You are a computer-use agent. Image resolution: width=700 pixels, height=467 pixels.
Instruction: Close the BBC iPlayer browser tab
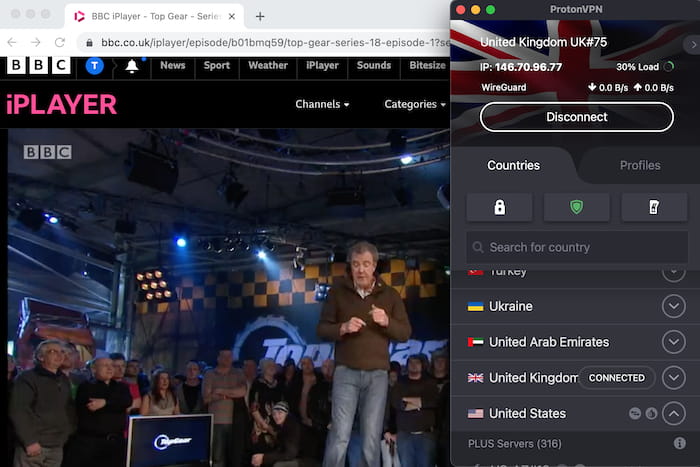pos(232,17)
